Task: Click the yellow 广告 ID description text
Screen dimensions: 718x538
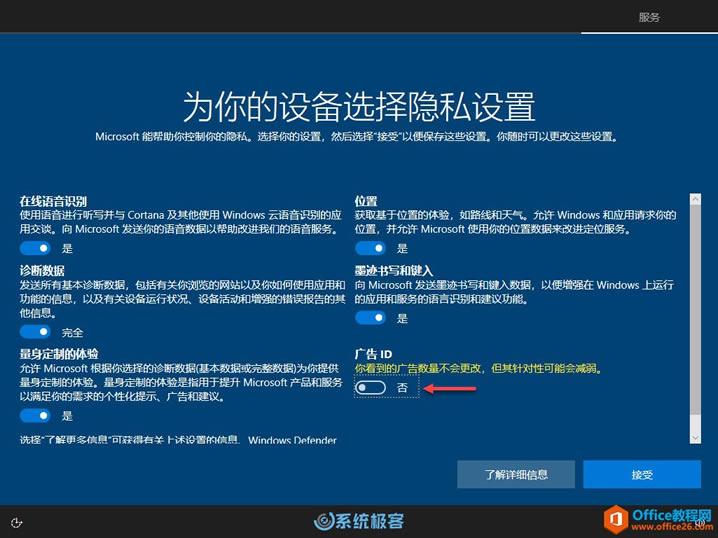Action: click(x=479, y=368)
